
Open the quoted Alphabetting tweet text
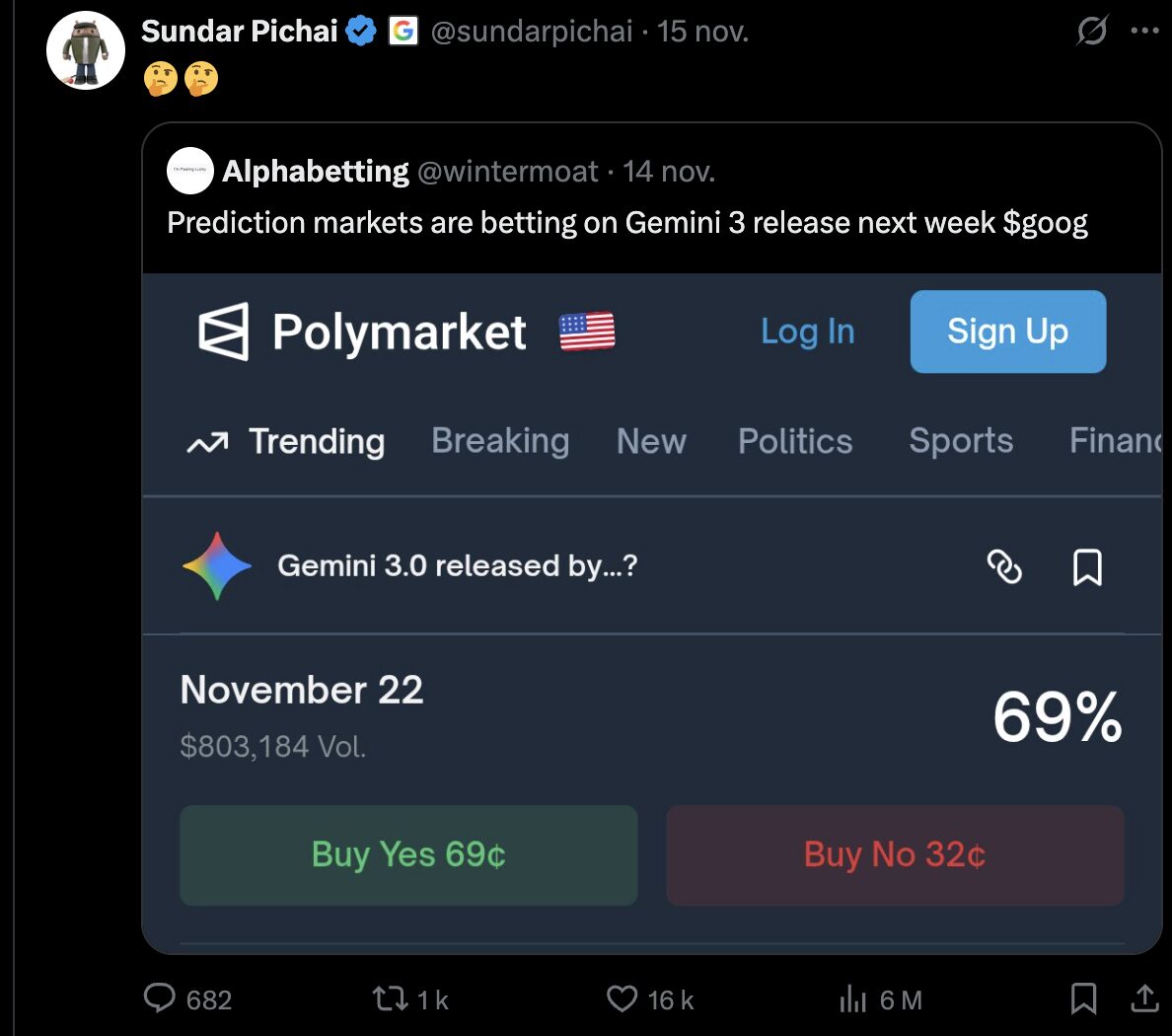point(626,223)
